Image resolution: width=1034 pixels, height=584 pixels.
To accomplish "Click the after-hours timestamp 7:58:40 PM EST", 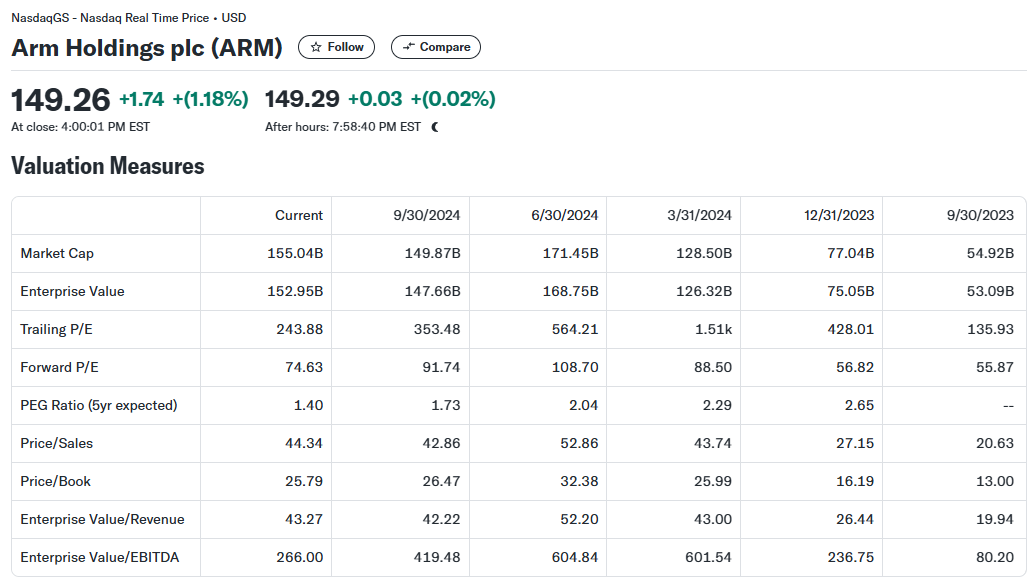I will coord(376,127).
